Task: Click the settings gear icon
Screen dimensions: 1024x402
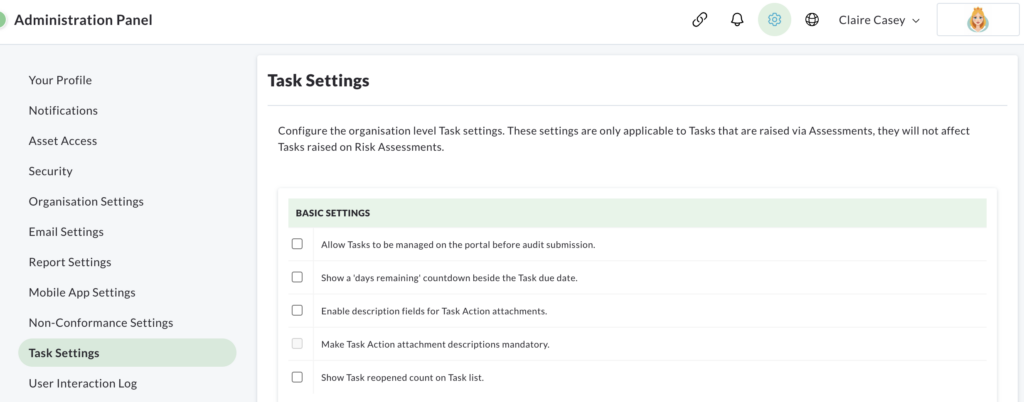Action: coord(775,20)
